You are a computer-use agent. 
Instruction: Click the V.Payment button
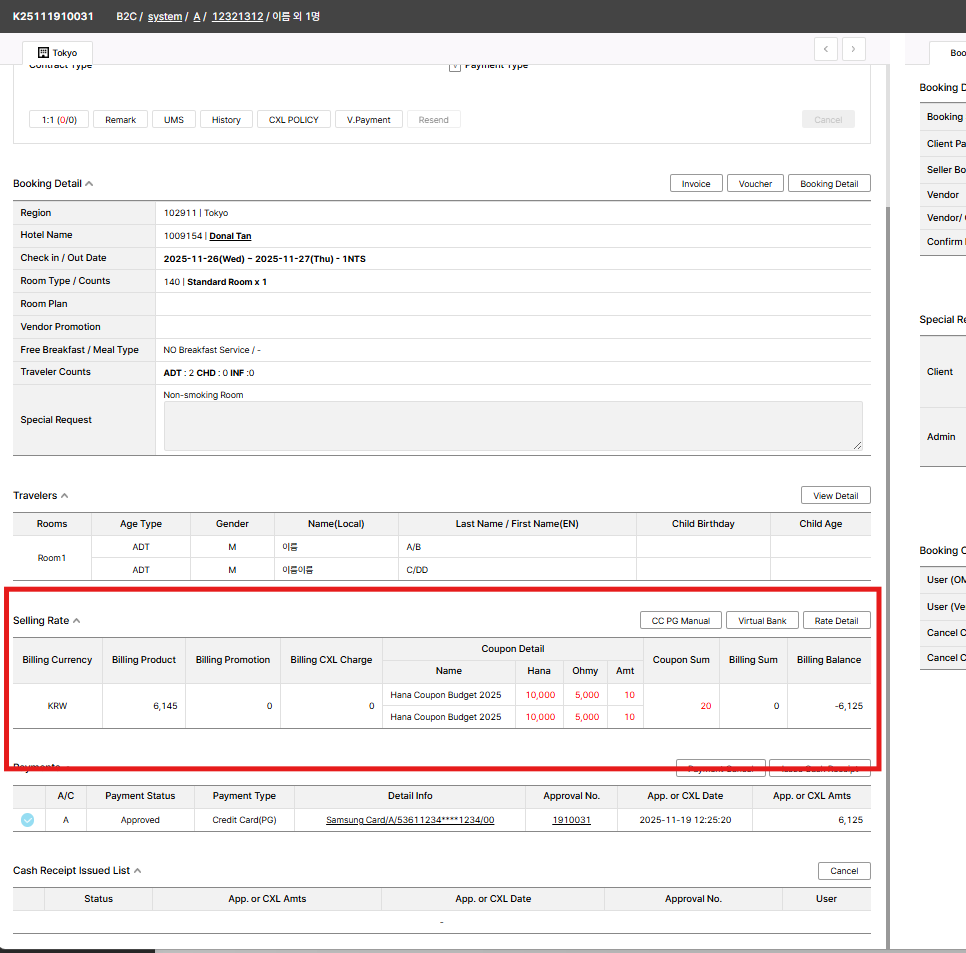pos(369,120)
